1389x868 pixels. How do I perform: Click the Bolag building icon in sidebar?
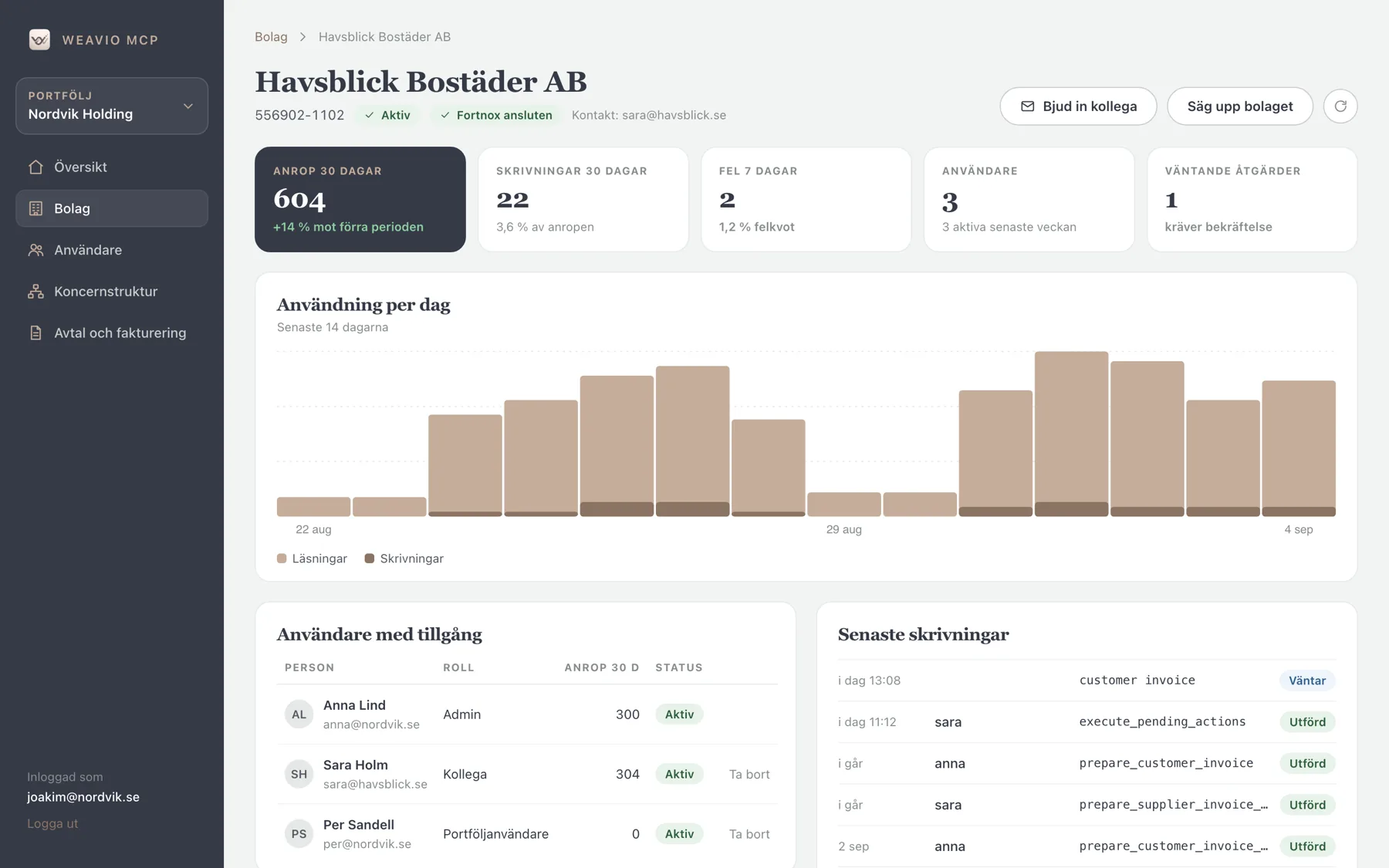35,208
